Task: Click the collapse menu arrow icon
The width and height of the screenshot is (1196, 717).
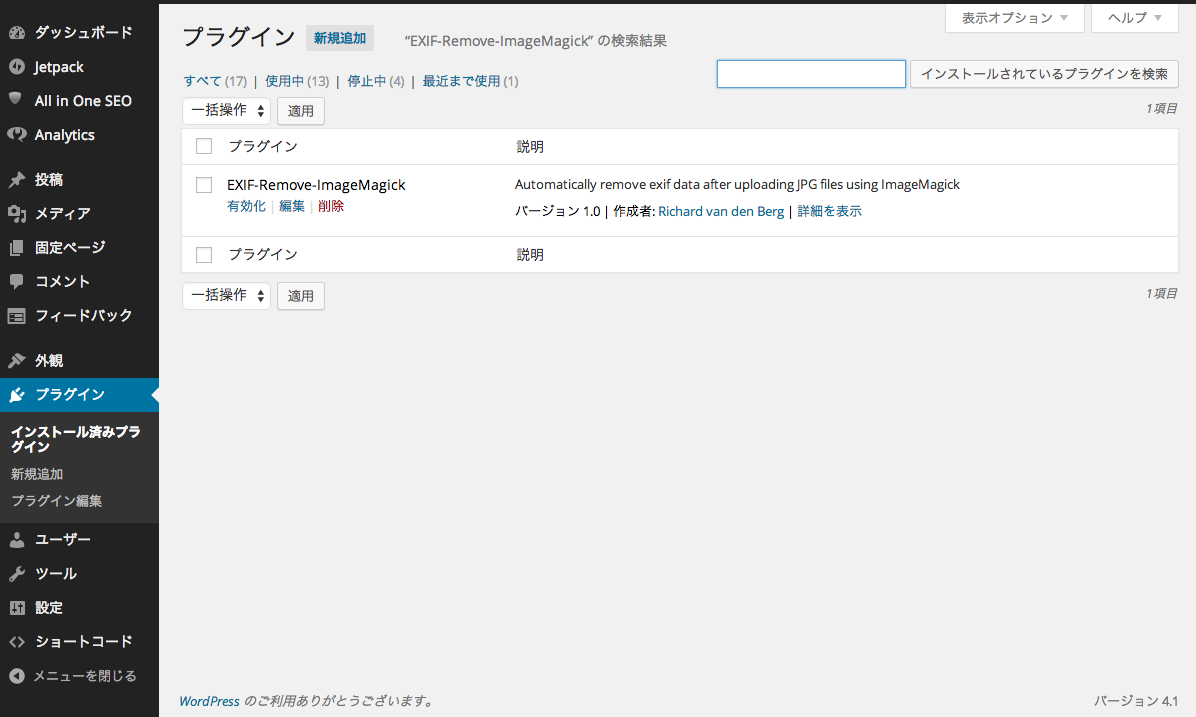Action: click(17, 676)
